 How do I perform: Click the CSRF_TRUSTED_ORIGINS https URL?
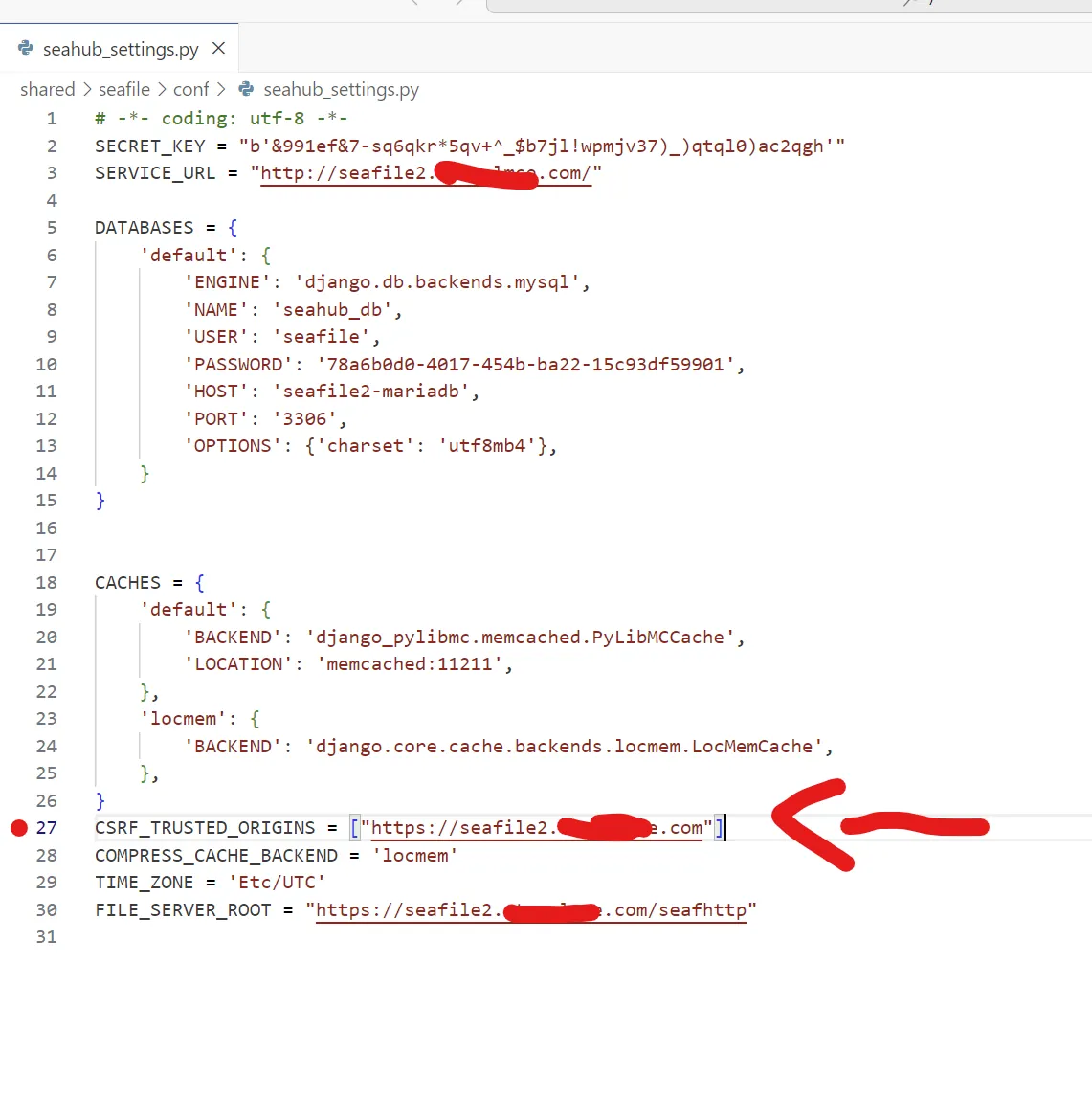[x=459, y=828]
